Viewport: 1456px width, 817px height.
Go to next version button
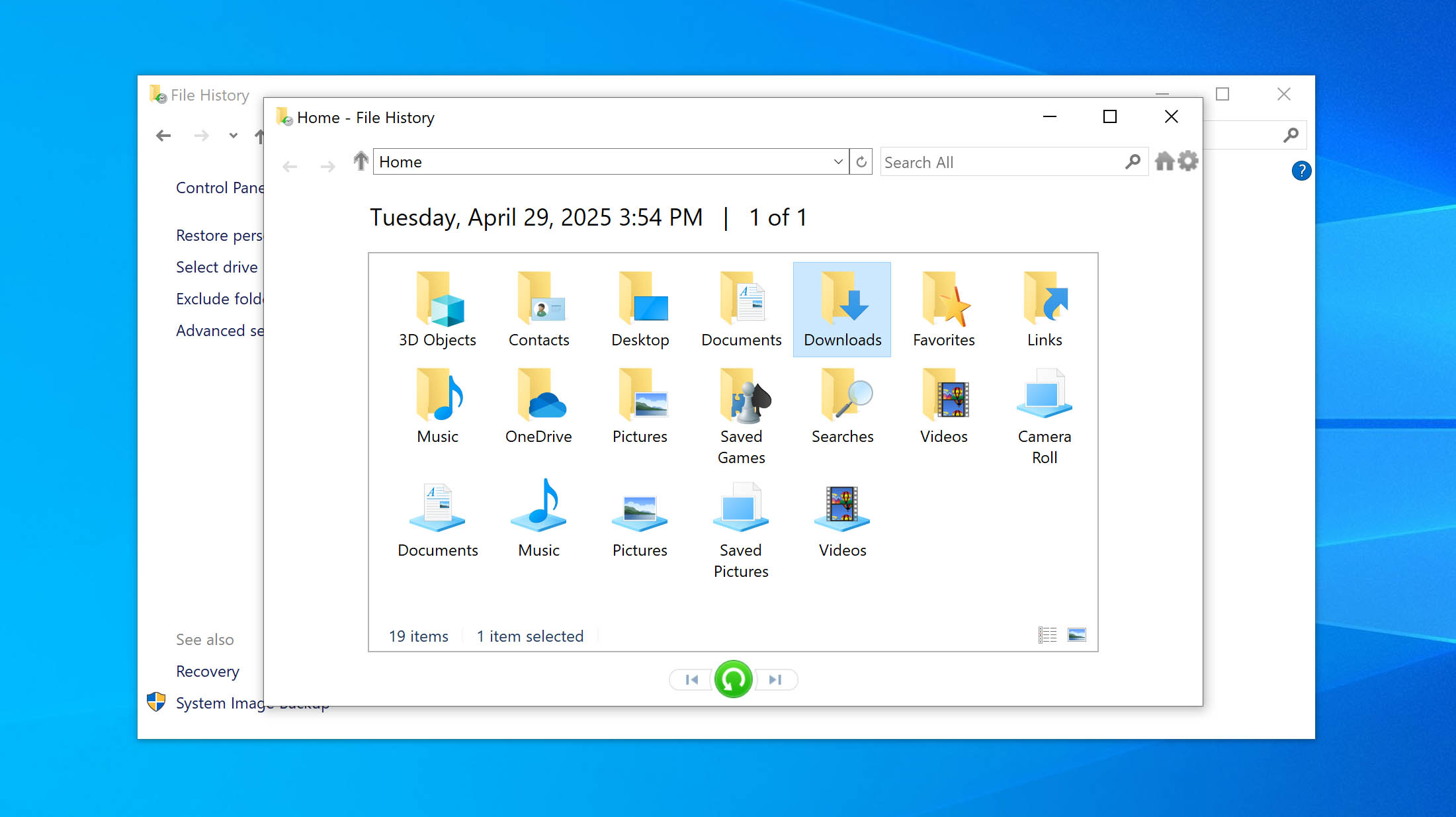point(775,679)
